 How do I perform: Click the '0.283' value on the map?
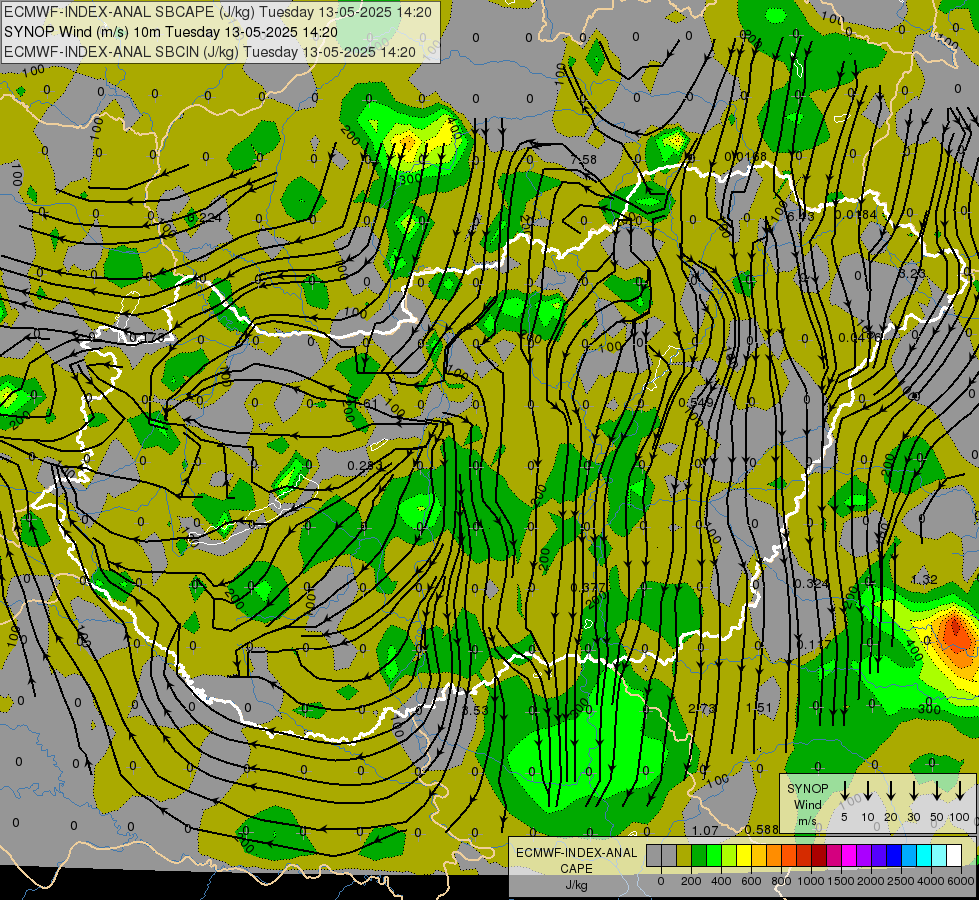tap(365, 466)
